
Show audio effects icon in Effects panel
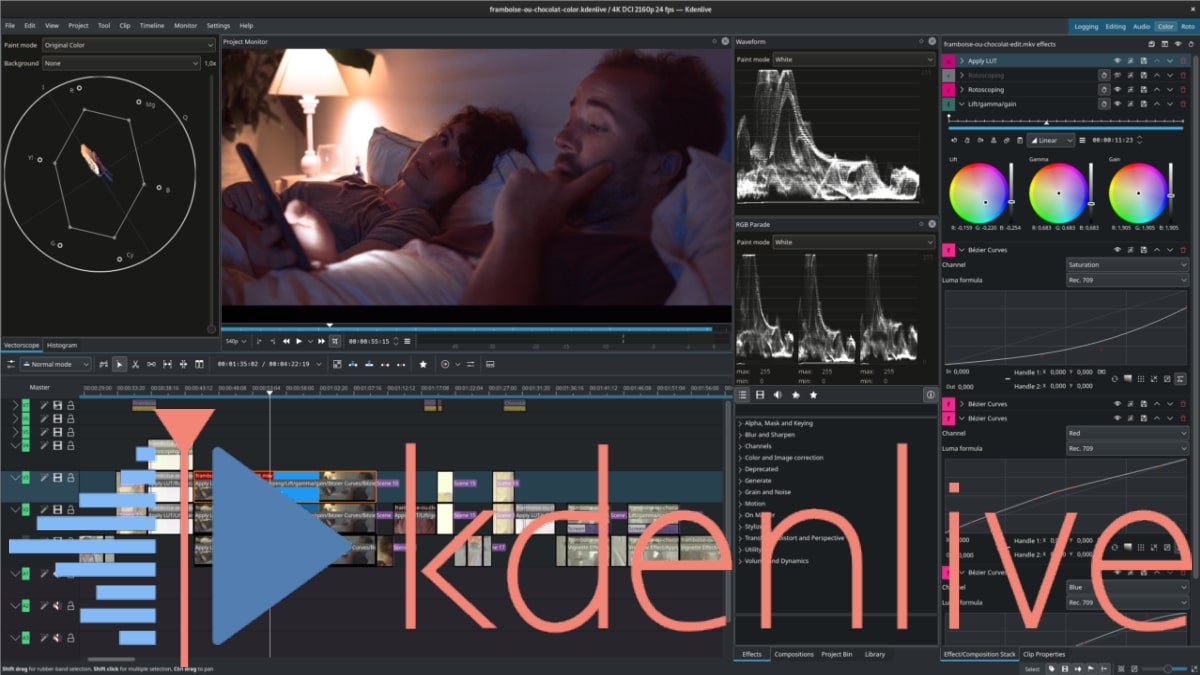[x=777, y=395]
